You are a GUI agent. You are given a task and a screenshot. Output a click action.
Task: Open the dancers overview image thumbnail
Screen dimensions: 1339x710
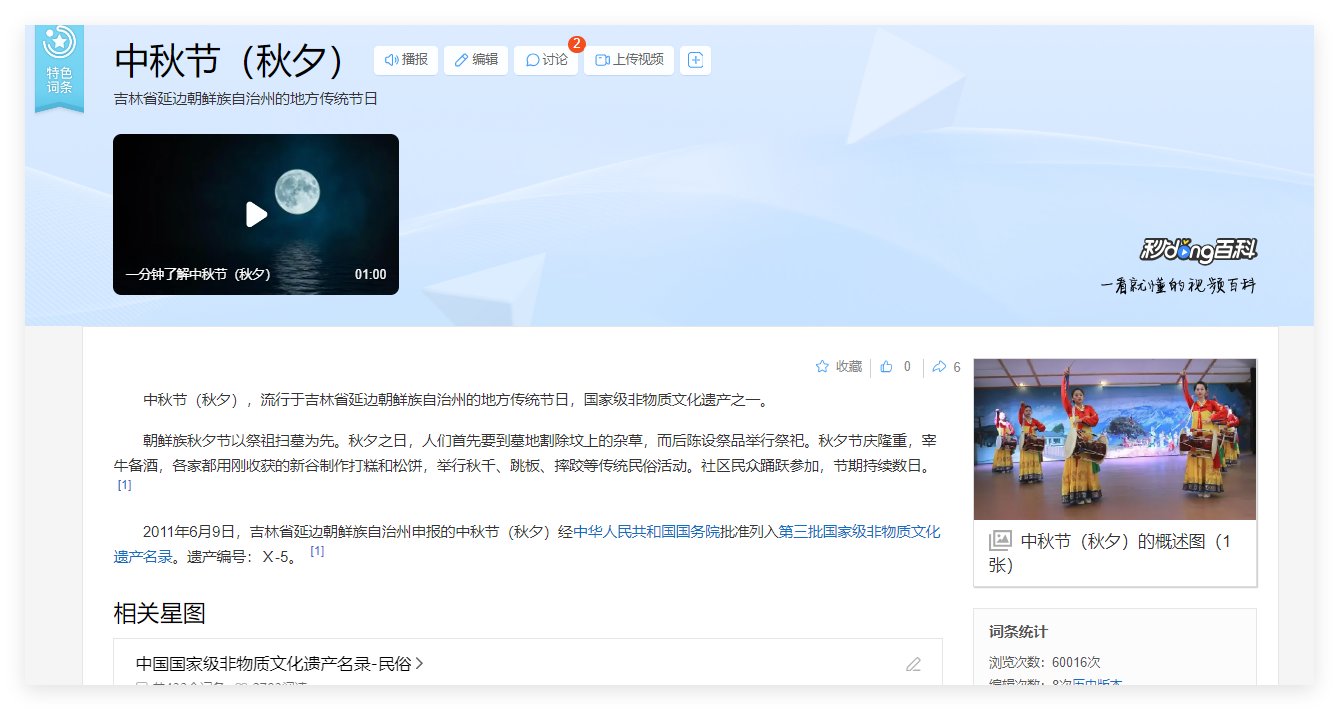click(x=1114, y=439)
